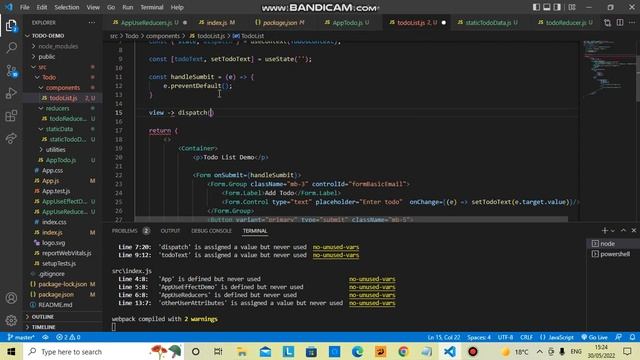The height and width of the screenshot is (360, 640).
Task: Open the File menu
Action: [24, 7]
